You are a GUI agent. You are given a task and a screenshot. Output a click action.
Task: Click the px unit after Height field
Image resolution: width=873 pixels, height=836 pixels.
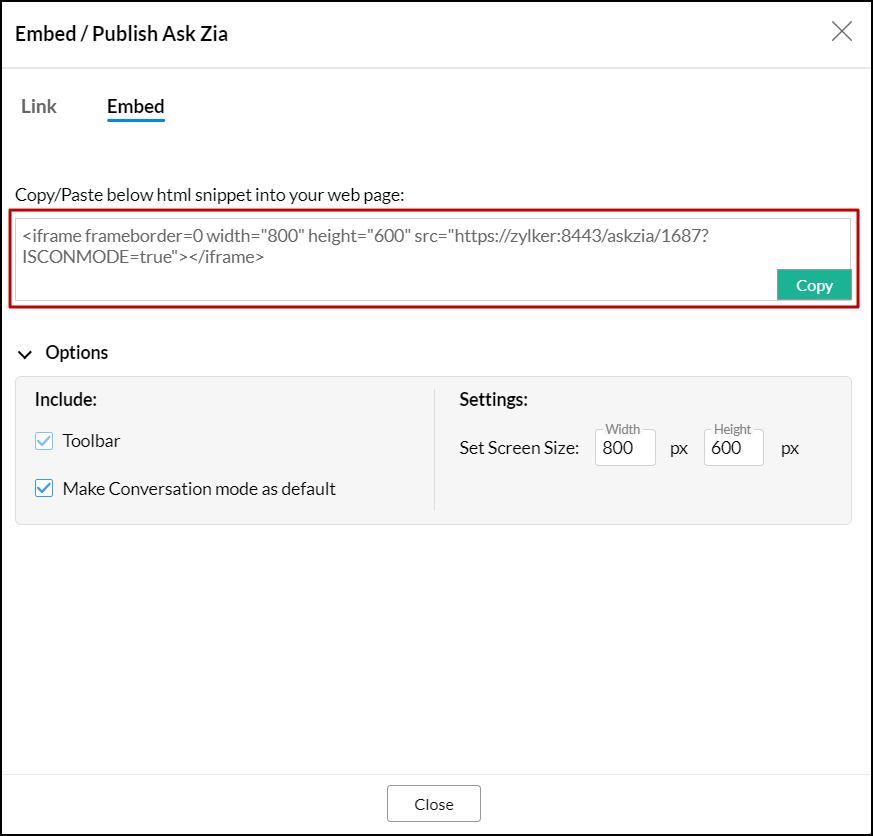tap(790, 448)
